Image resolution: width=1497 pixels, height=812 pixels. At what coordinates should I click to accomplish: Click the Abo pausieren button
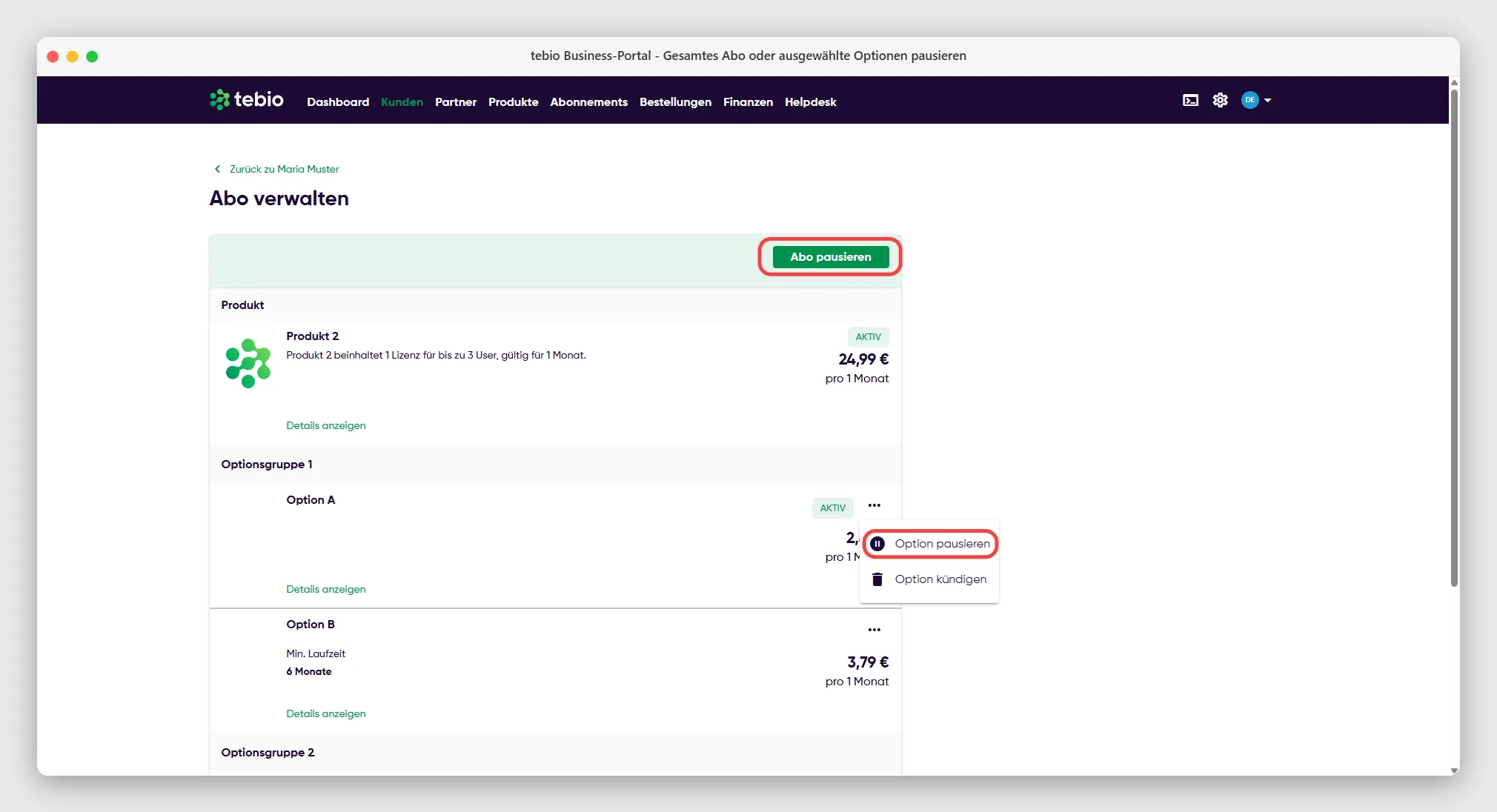[830, 257]
